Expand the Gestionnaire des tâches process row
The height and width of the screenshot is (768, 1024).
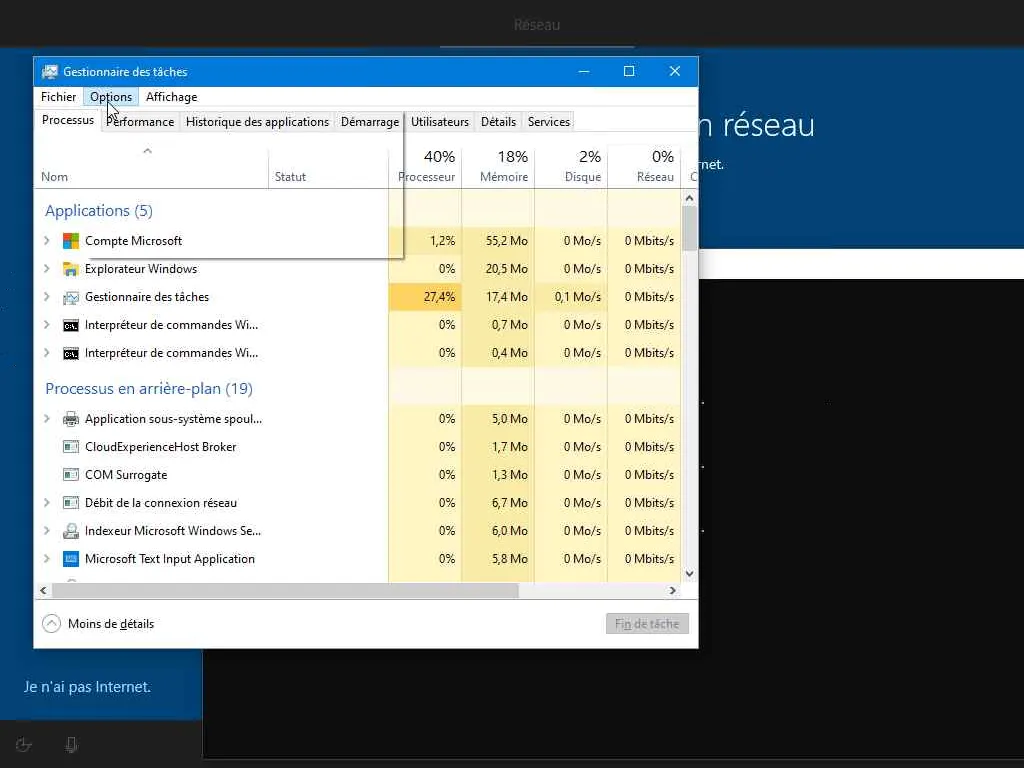[47, 297]
